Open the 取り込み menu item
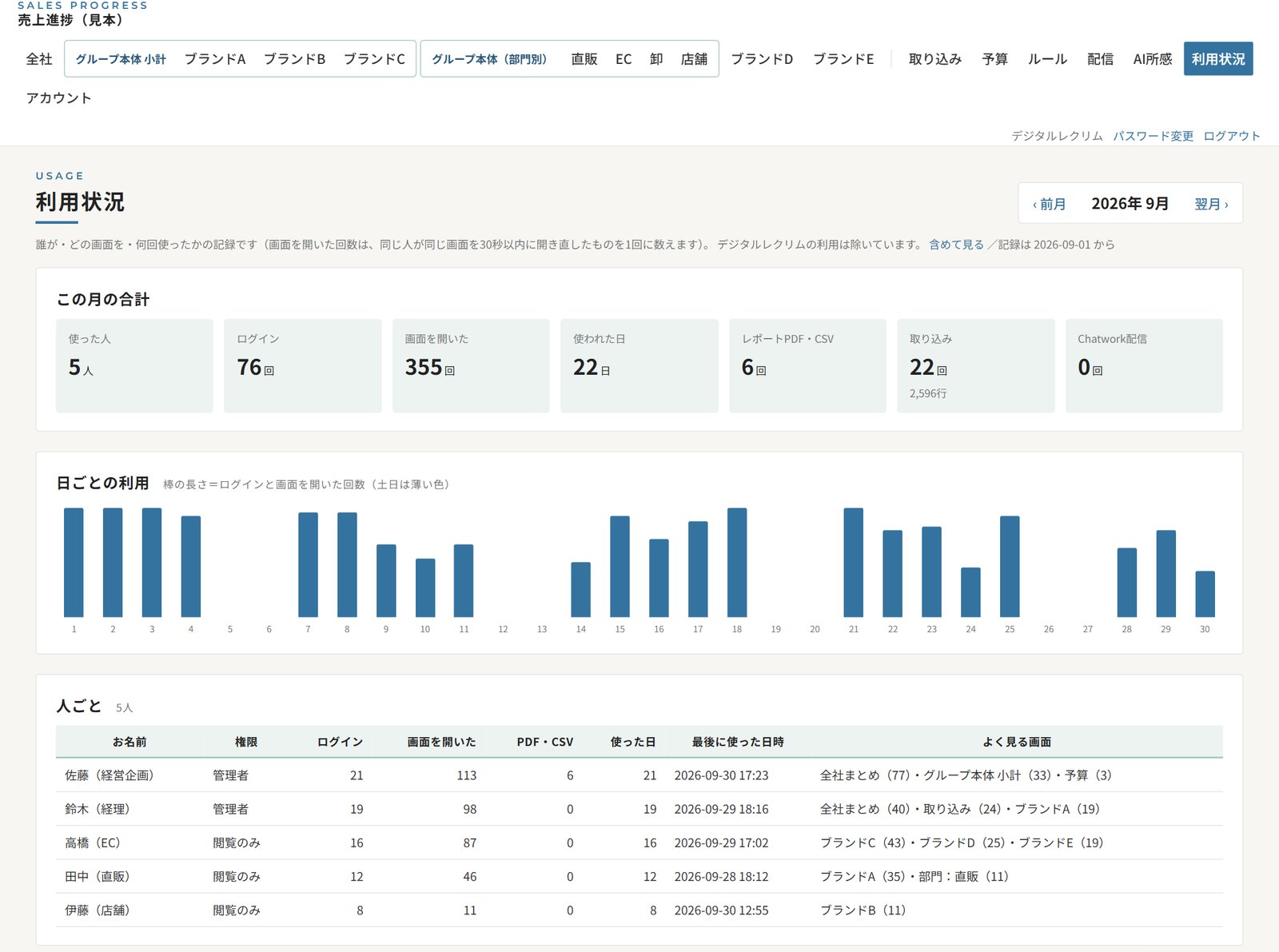Screen dimensions: 1279x952 [x=935, y=58]
